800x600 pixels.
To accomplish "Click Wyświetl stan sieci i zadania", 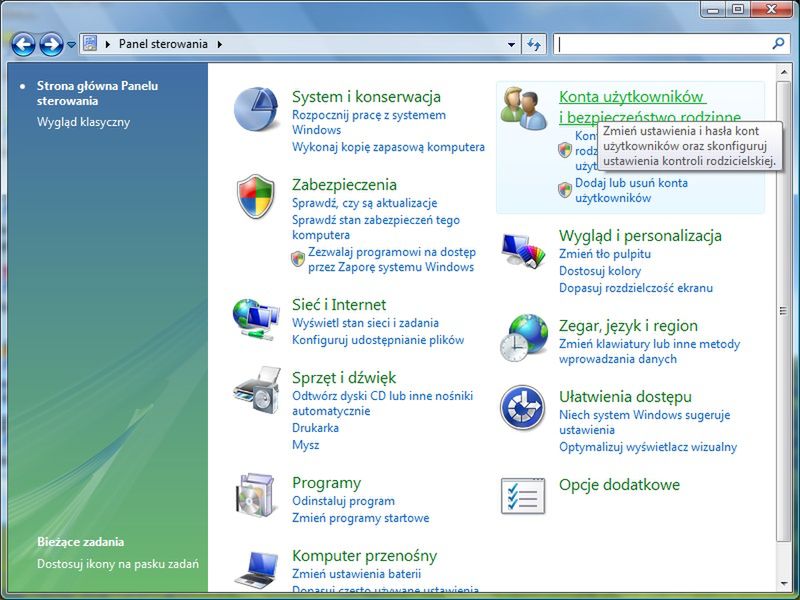I will tap(365, 323).
